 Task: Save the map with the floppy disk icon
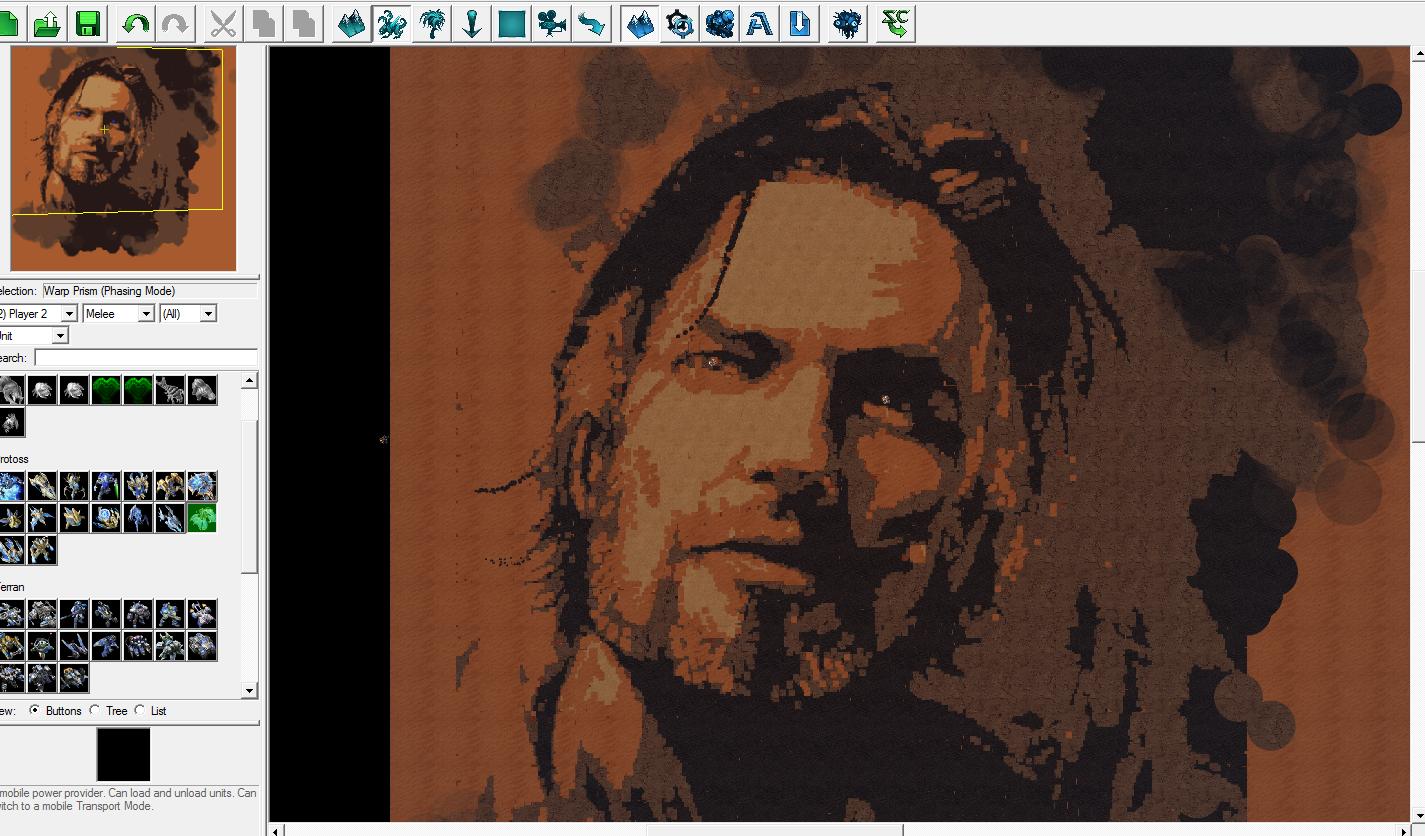point(87,23)
